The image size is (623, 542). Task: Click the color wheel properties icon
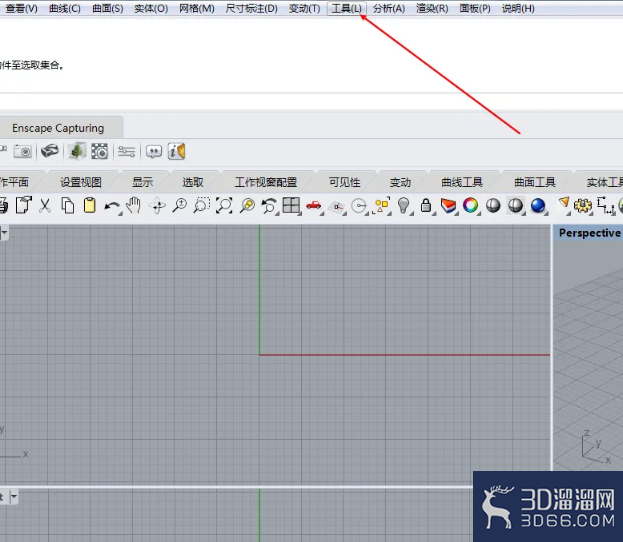tap(471, 205)
